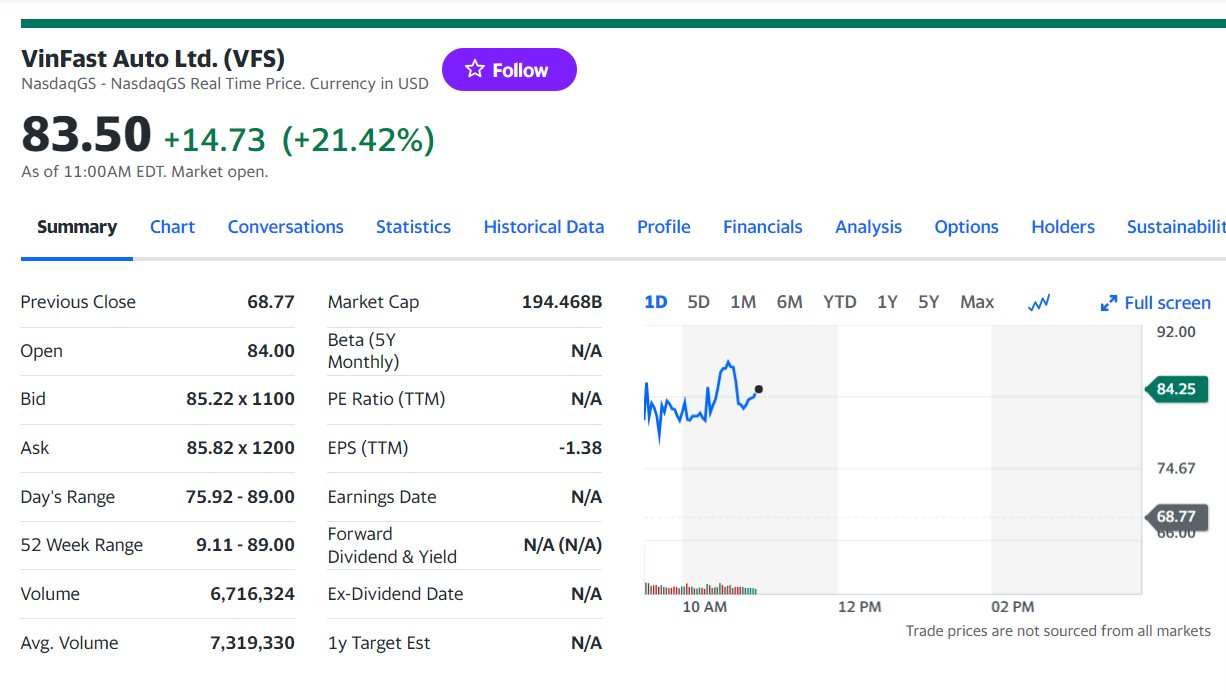This screenshot has width=1226, height=698.
Task: Open the Historical Data tab
Action: (543, 227)
